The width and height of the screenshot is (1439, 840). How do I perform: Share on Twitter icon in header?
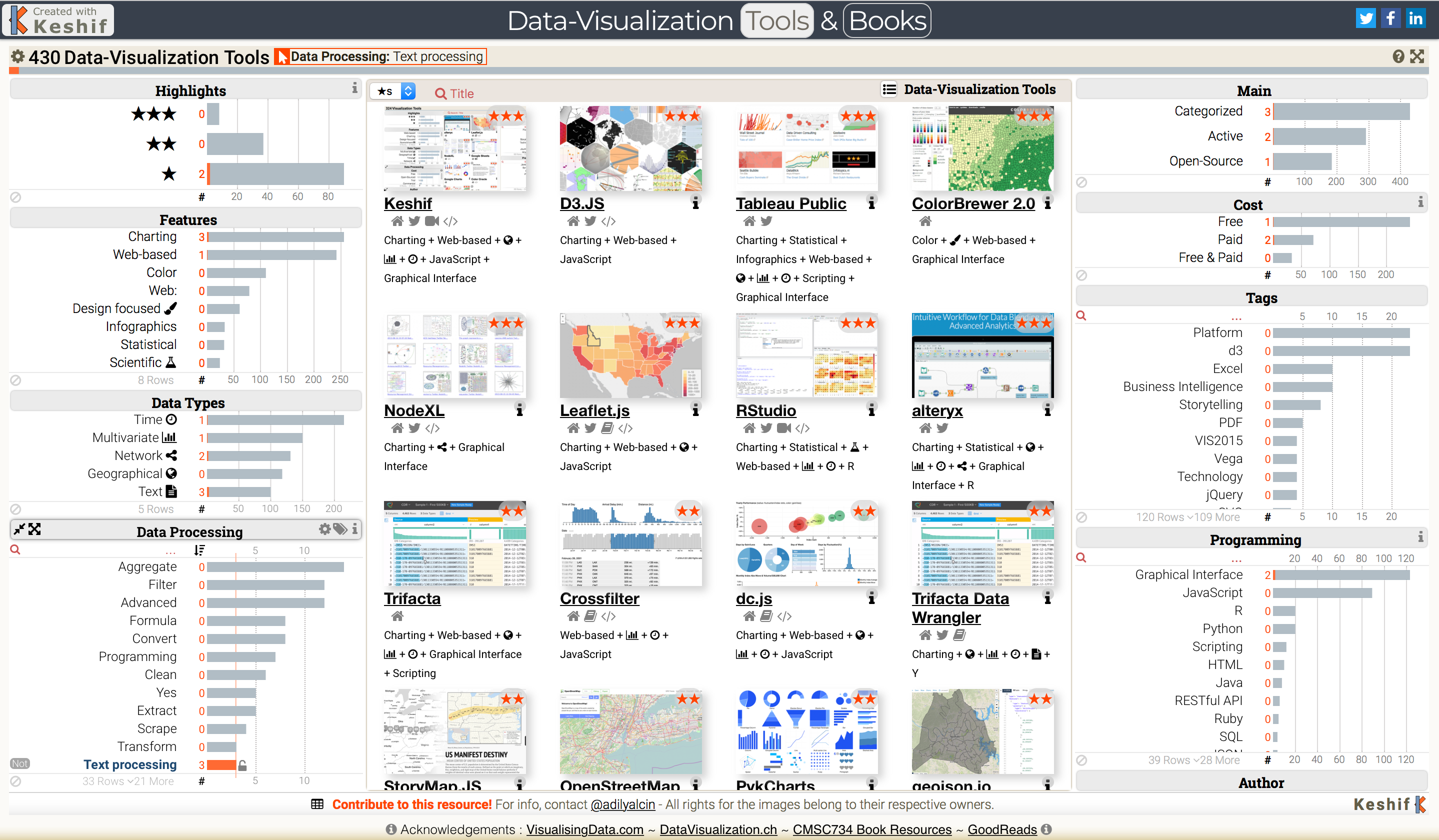pos(1365,18)
